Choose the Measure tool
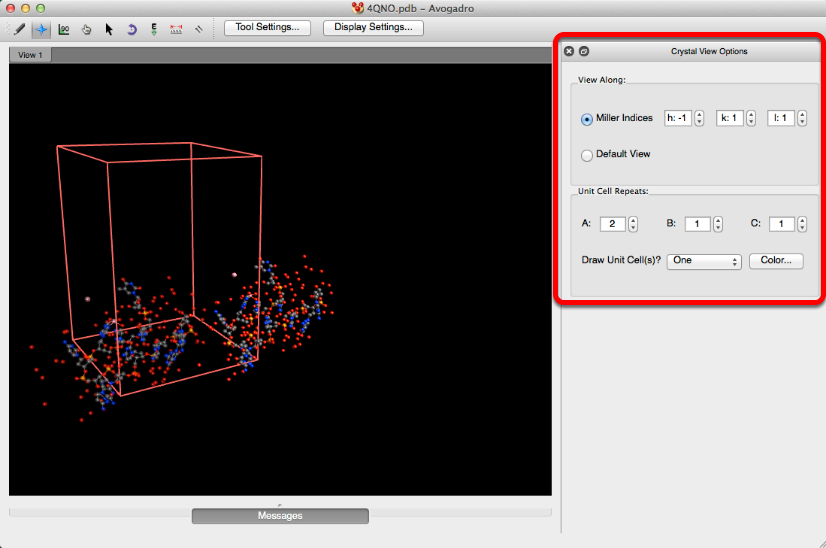 point(176,29)
